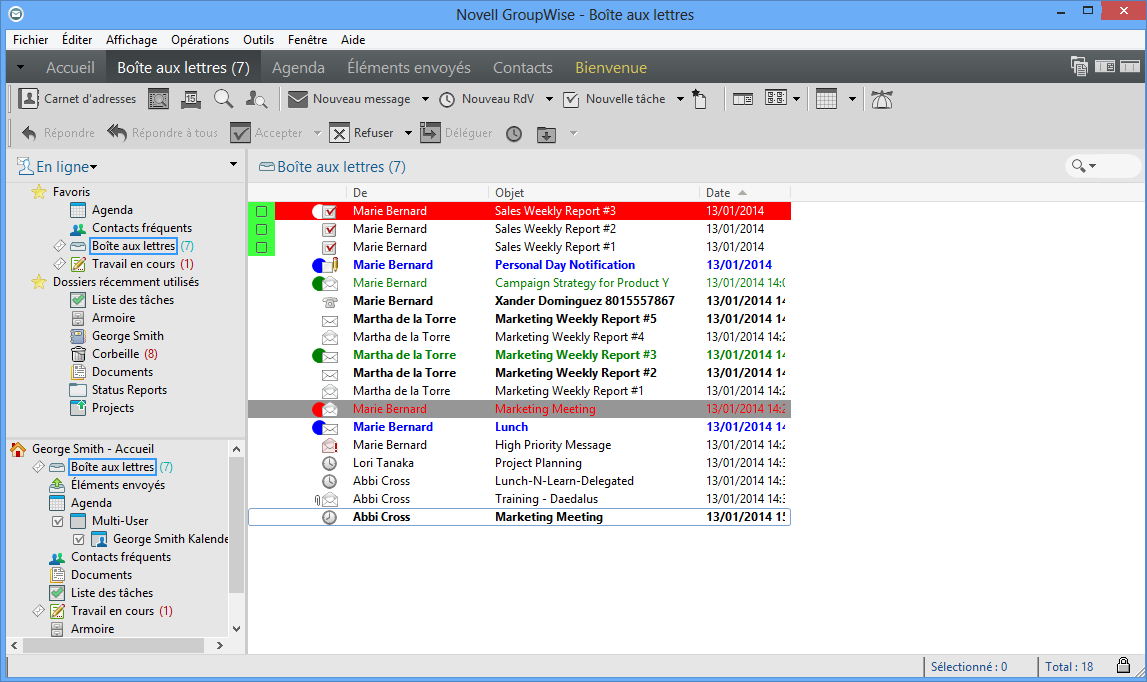The width and height of the screenshot is (1147, 682).
Task: Click the panel layout icon in toolbar
Action: click(743, 99)
